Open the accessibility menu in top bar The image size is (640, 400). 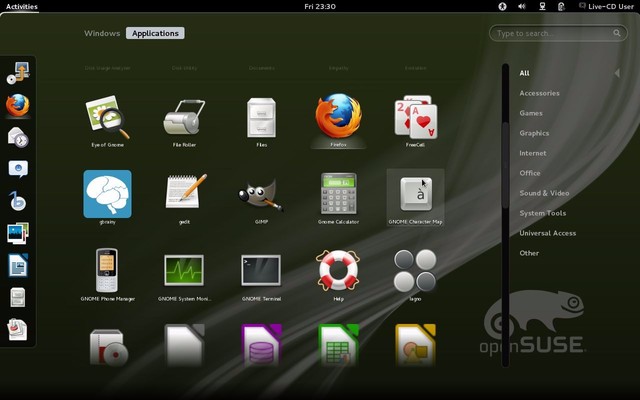pyautogui.click(x=502, y=7)
